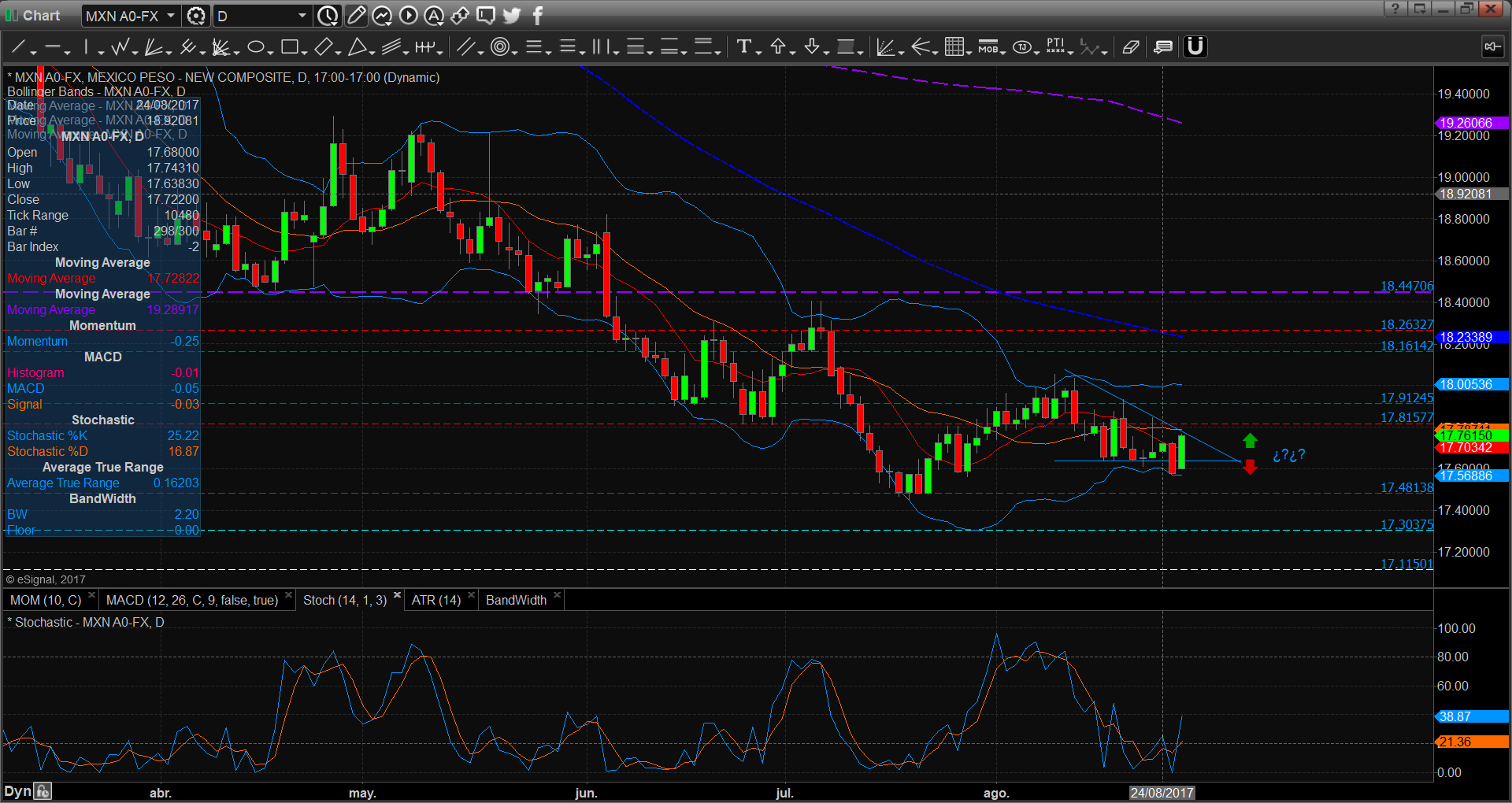Viewport: 1512px width, 803px height.
Task: Choose the fan lines tool
Action: [x=153, y=47]
